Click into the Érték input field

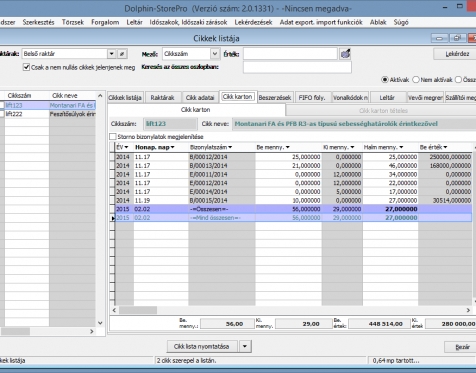(290, 54)
